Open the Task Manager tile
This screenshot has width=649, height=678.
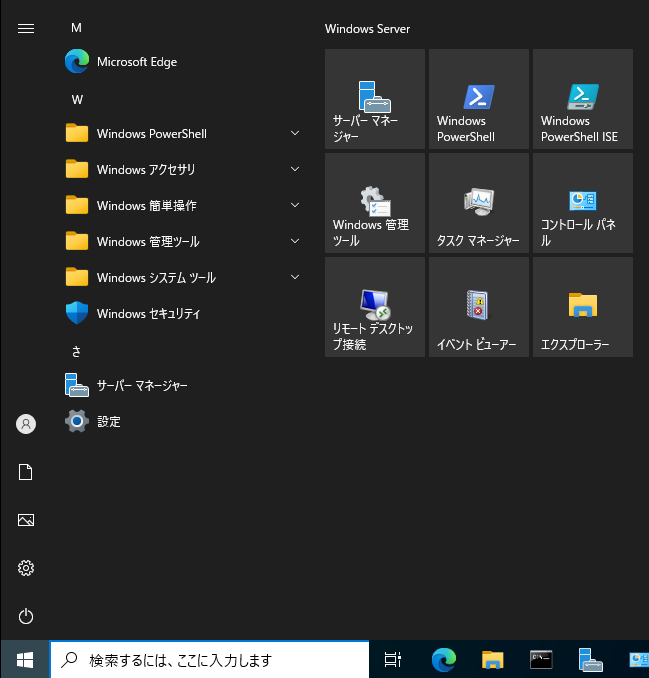pos(478,203)
